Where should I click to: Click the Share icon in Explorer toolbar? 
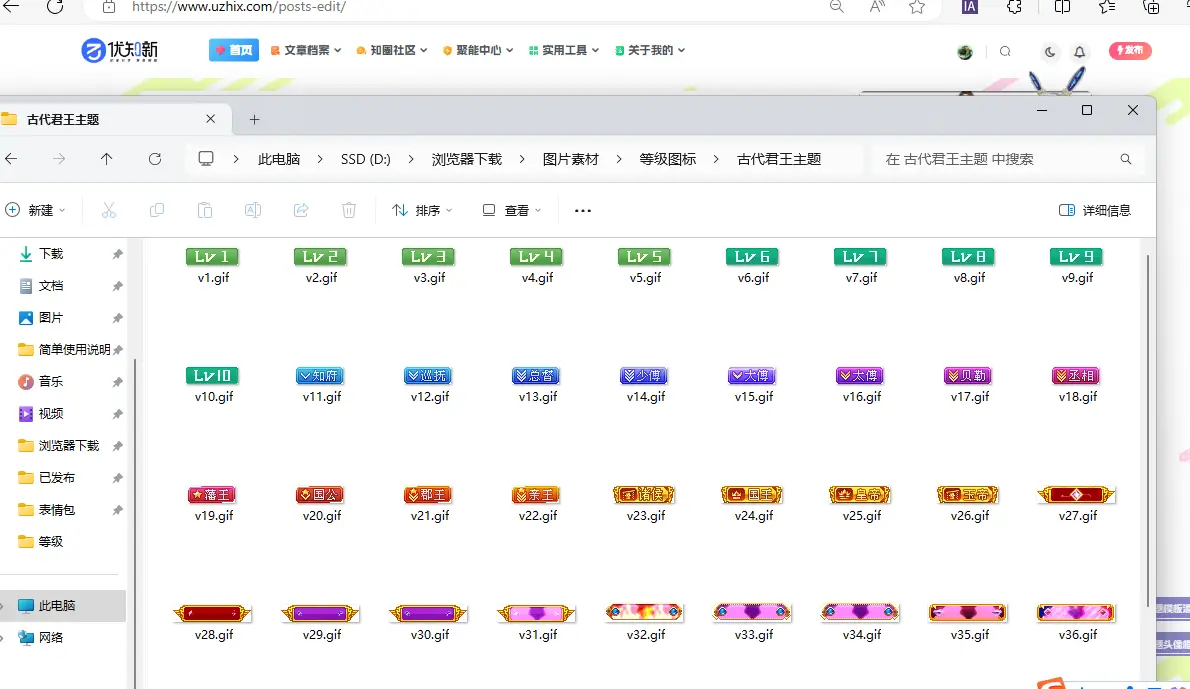pyautogui.click(x=300, y=210)
